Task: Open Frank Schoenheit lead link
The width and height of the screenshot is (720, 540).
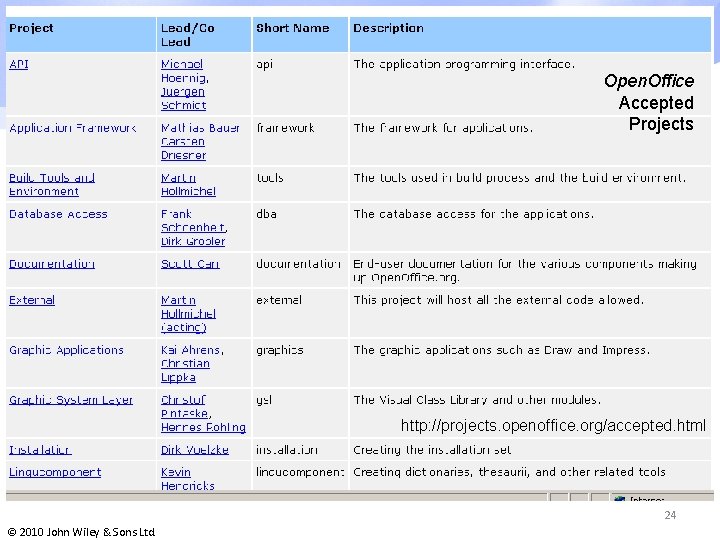Action: click(x=194, y=221)
